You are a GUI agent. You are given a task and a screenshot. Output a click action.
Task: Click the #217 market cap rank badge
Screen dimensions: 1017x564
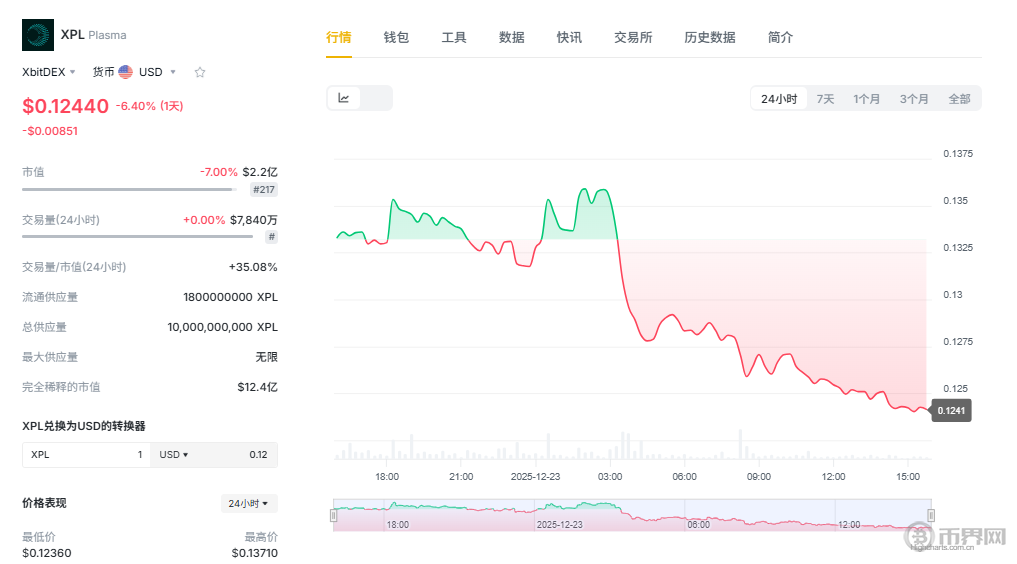[x=264, y=189]
